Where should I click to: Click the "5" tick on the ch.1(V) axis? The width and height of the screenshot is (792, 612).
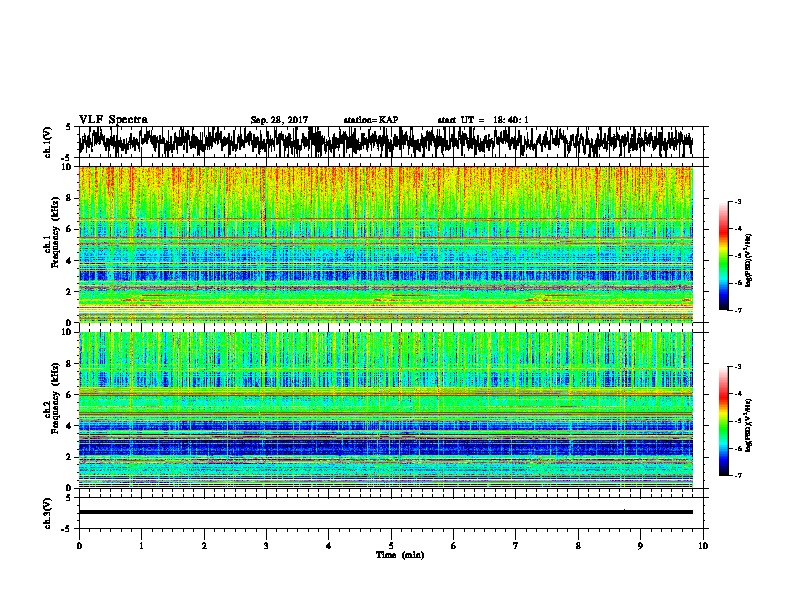click(69, 127)
